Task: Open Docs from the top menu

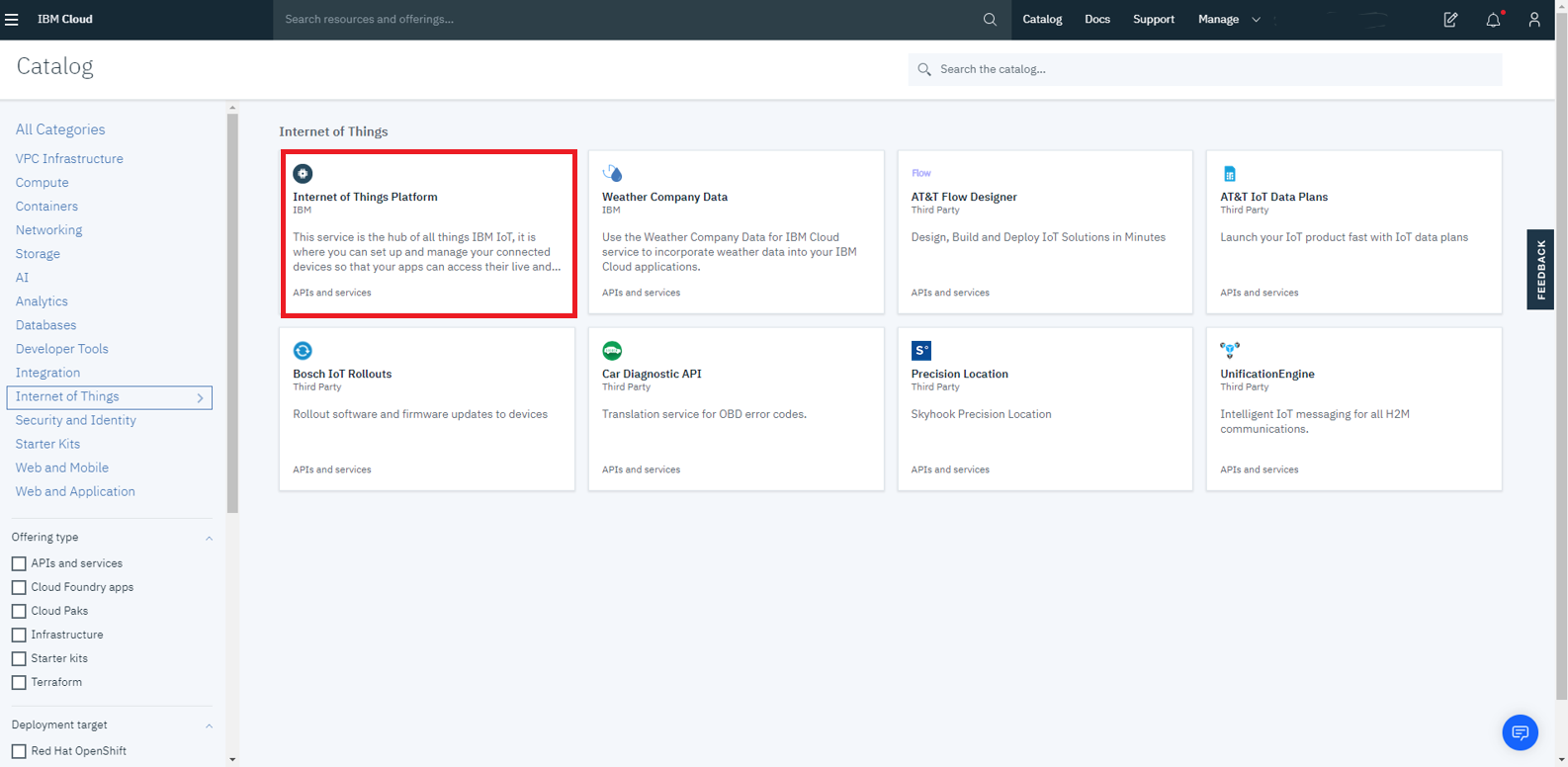Action: pos(1097,20)
